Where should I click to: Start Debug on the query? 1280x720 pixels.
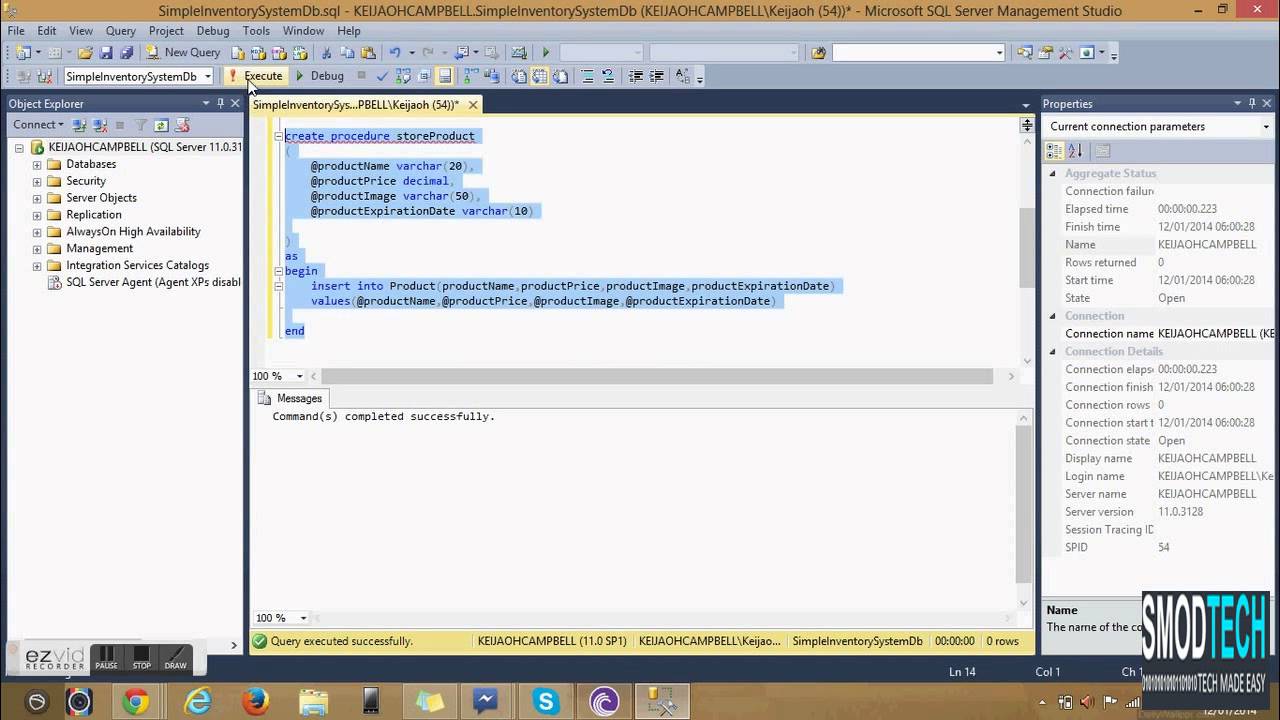(x=319, y=76)
